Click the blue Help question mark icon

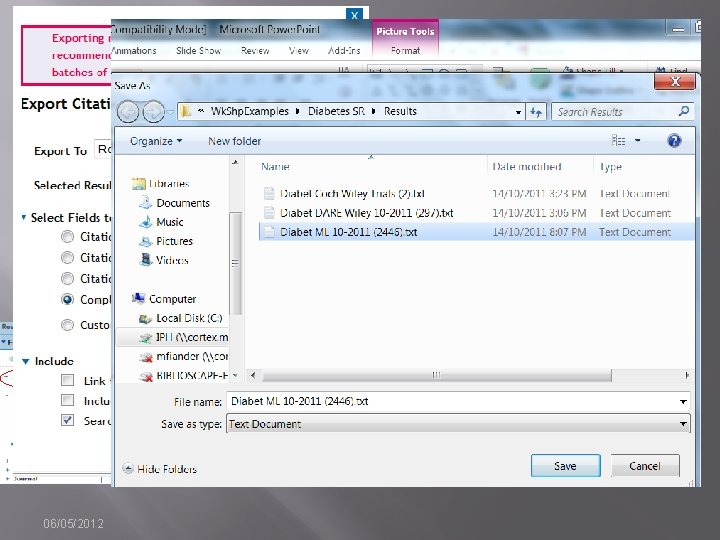[x=674, y=141]
